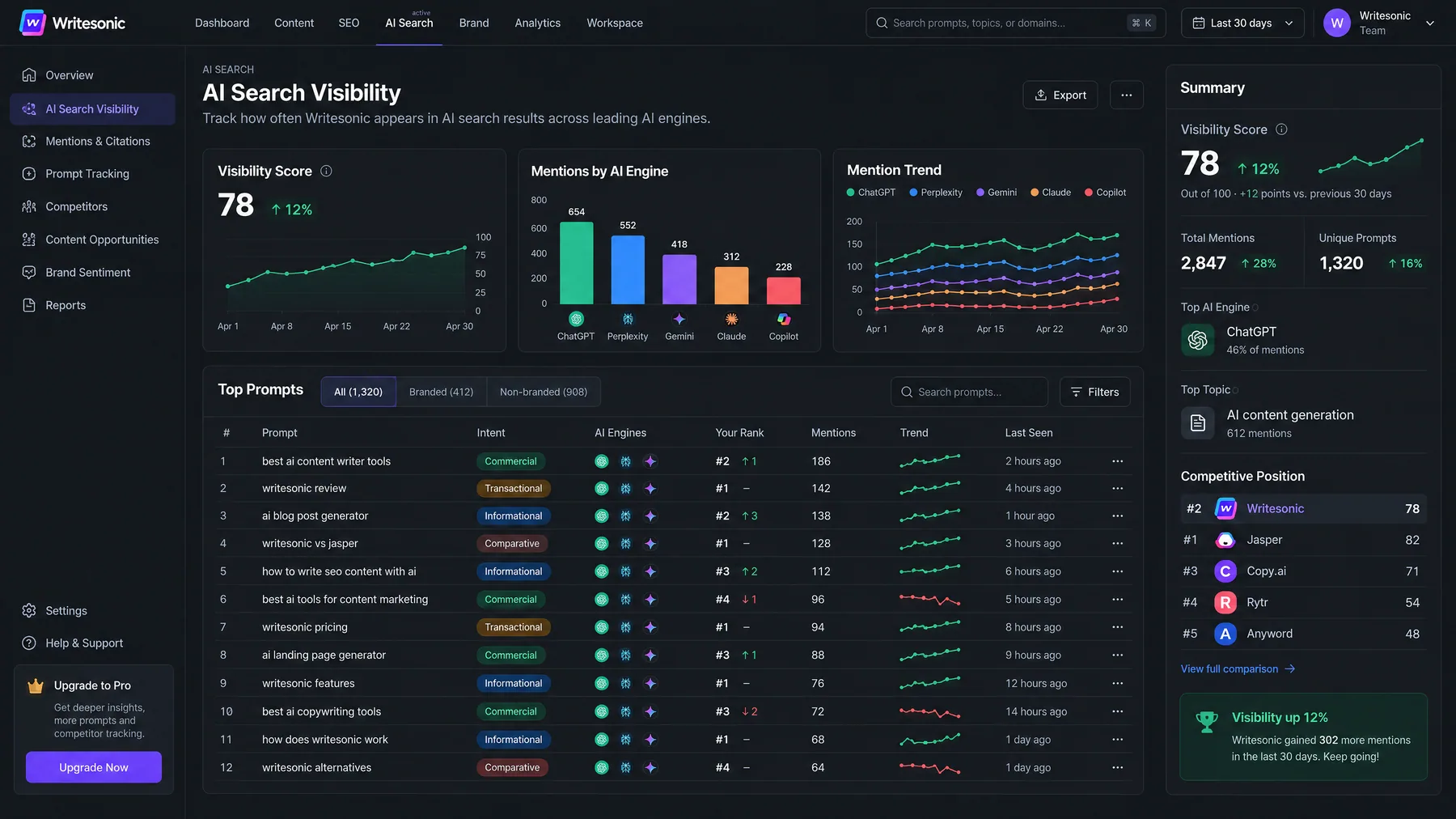Toggle Copilot series in Mention Trend legend
Viewport: 1456px width, 819px height.
1106,193
